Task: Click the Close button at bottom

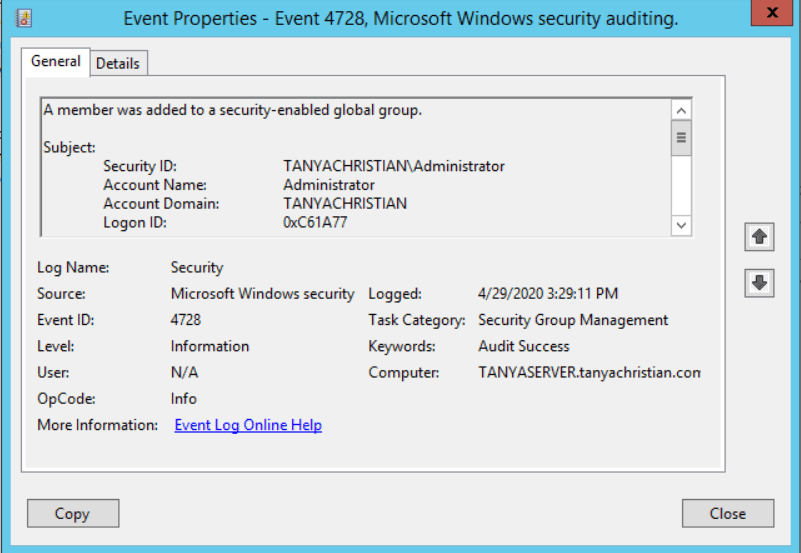Action: point(727,513)
